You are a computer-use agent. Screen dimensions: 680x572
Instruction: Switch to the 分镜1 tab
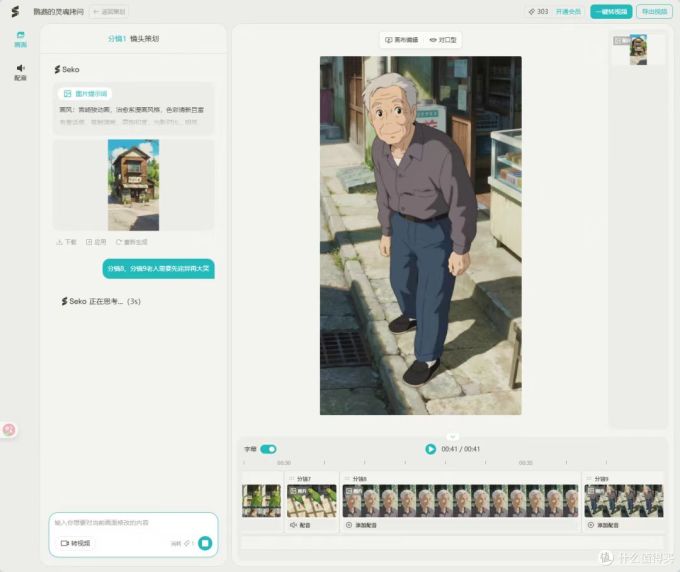tap(117, 39)
